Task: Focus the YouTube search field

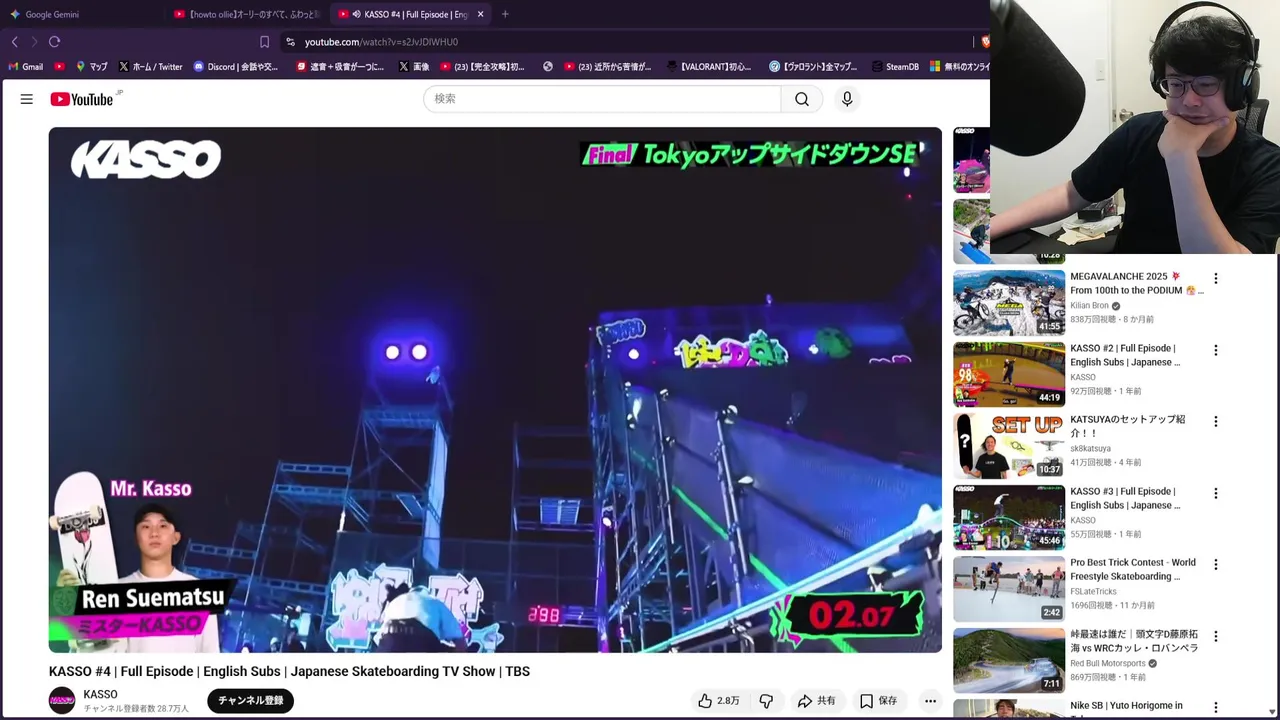Action: pos(602,99)
